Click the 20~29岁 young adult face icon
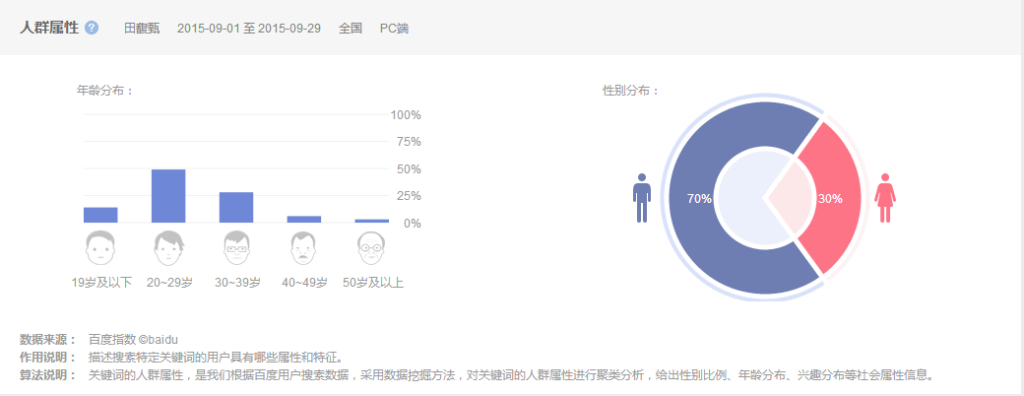The width and height of the screenshot is (1024, 396). point(168,248)
